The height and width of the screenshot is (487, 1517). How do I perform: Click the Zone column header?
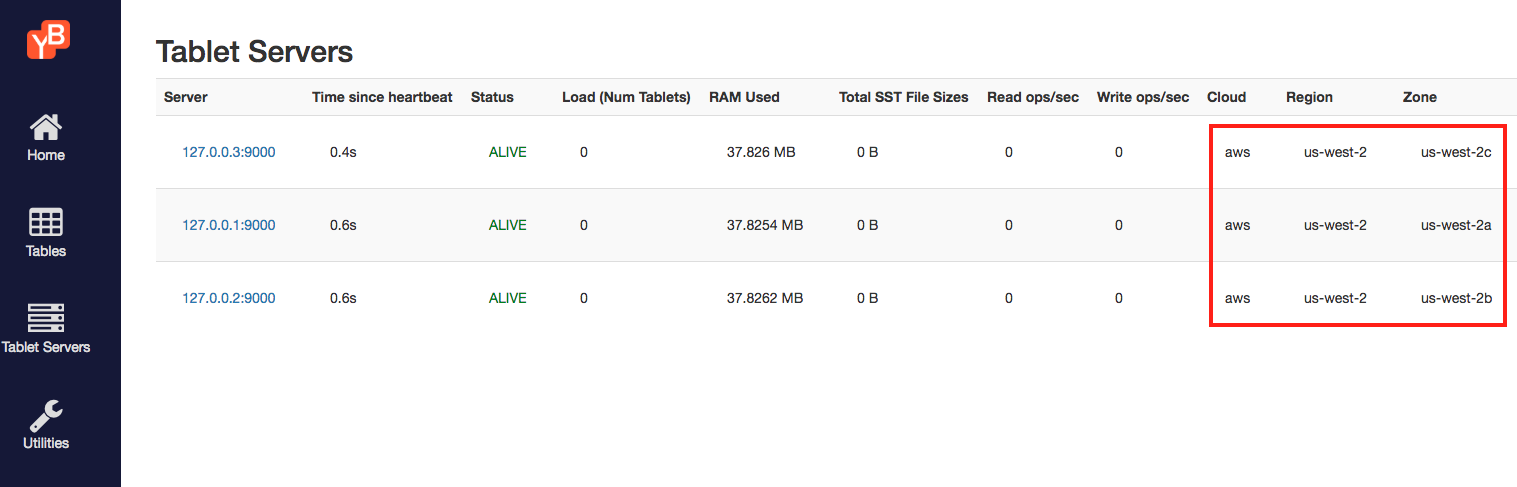(1420, 97)
